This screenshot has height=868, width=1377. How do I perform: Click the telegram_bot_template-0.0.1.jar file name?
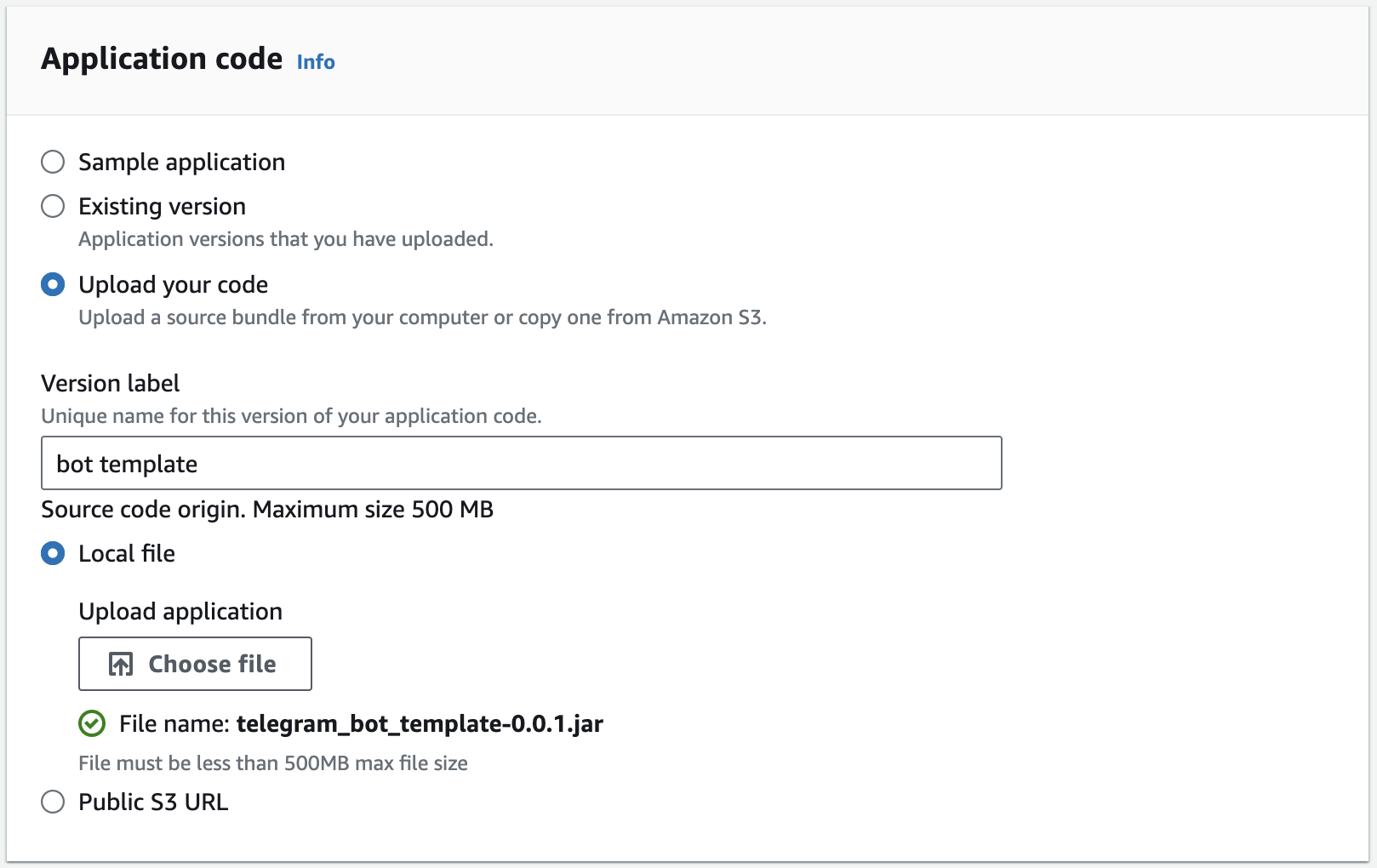point(420,723)
